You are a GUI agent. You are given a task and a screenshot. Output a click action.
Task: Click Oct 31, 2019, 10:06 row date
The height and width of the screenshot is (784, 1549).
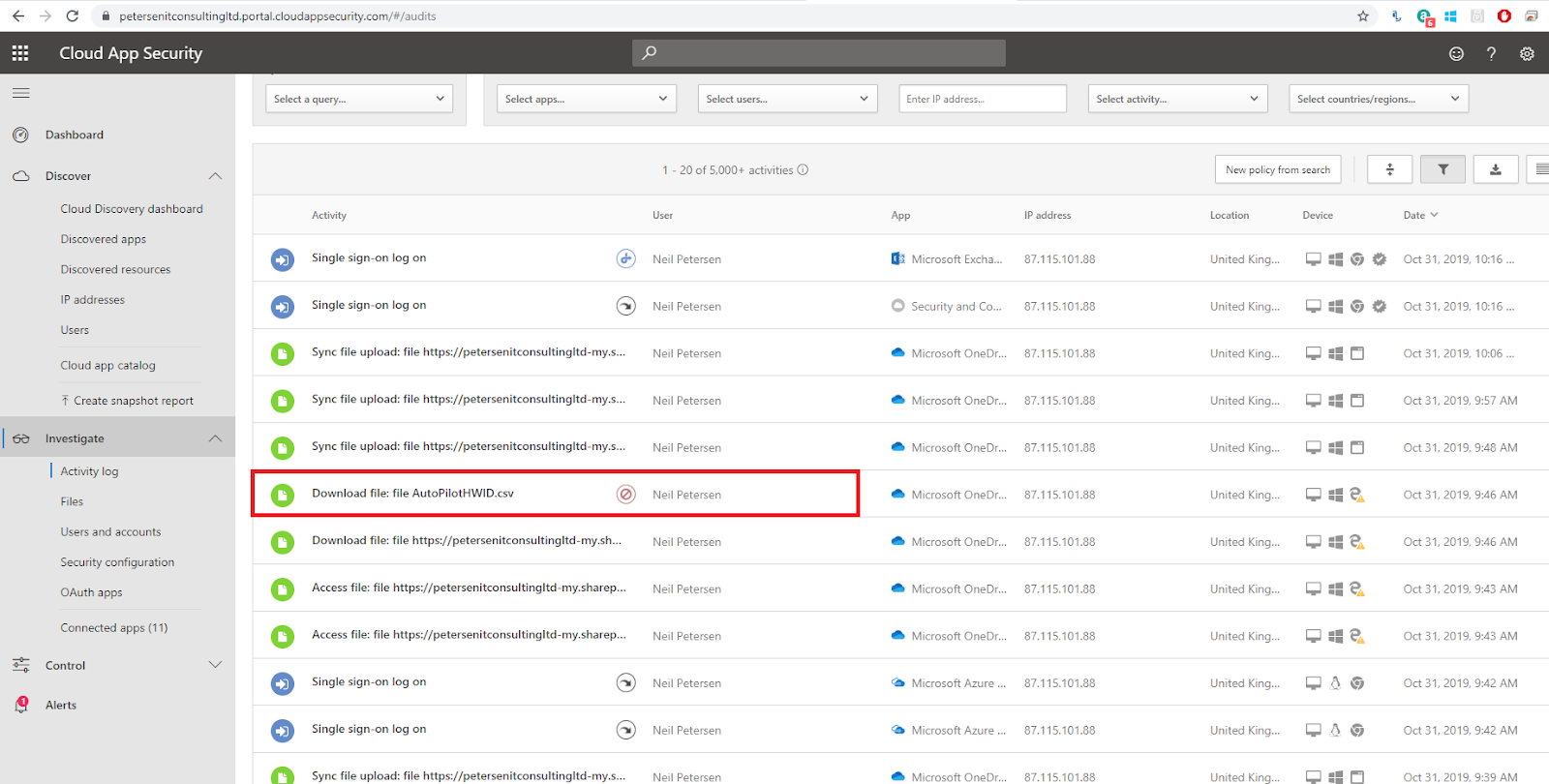1458,353
